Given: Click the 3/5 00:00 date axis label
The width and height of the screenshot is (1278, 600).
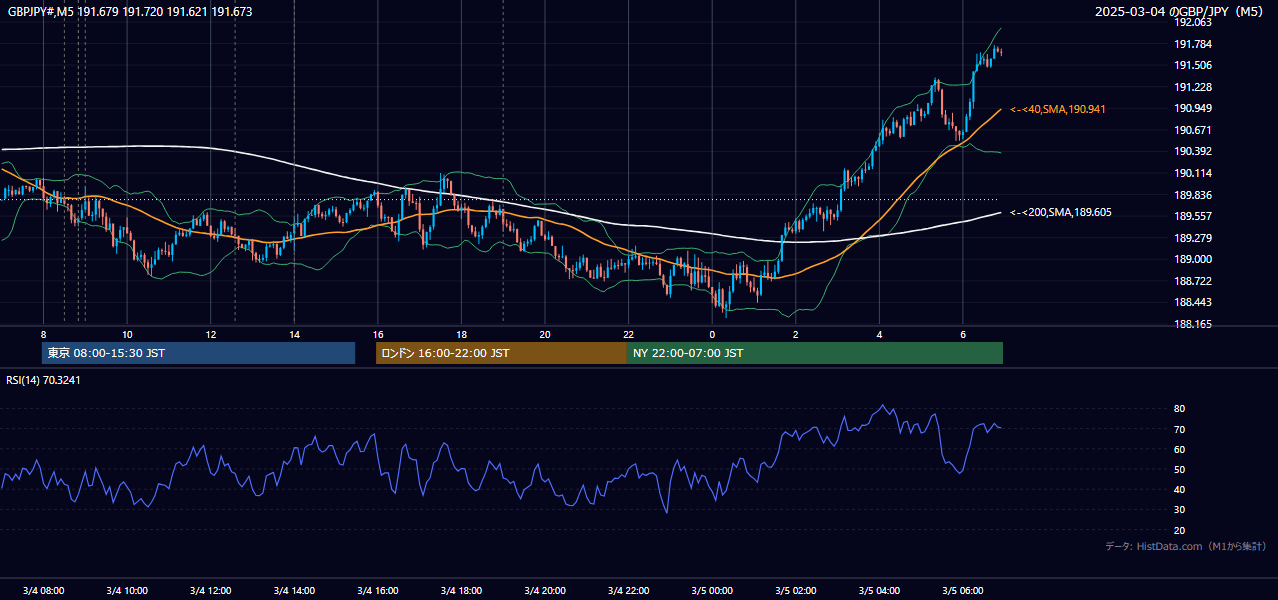Looking at the screenshot, I should (712, 590).
